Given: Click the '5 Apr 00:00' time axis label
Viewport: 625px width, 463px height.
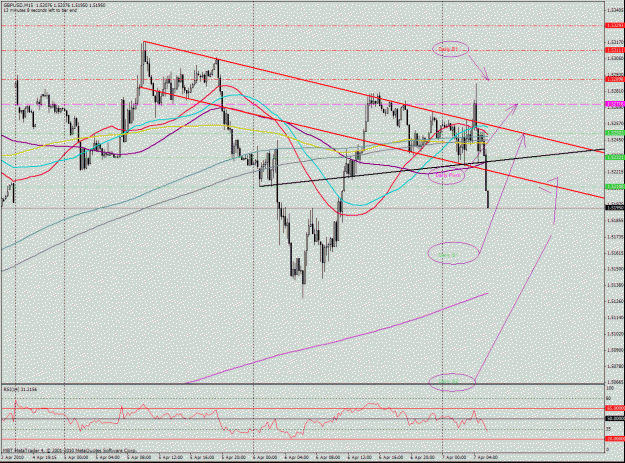Looking at the screenshot, I should 76,457.
